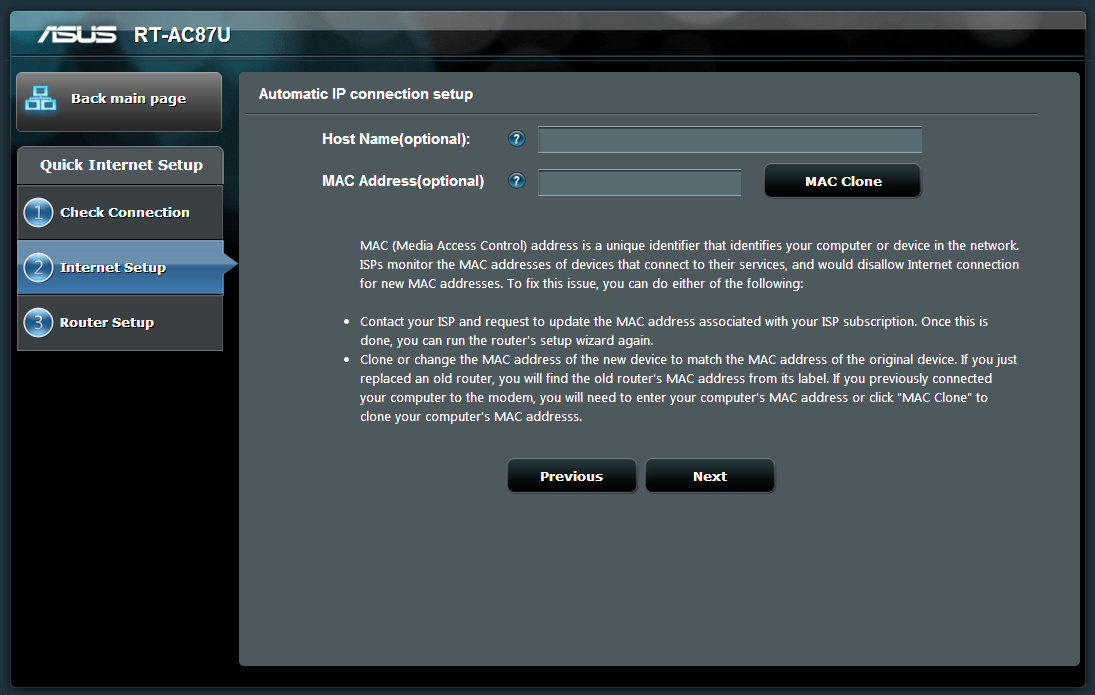Click the paragraph starting 'MAC (Media Access Control)'

[689, 265]
